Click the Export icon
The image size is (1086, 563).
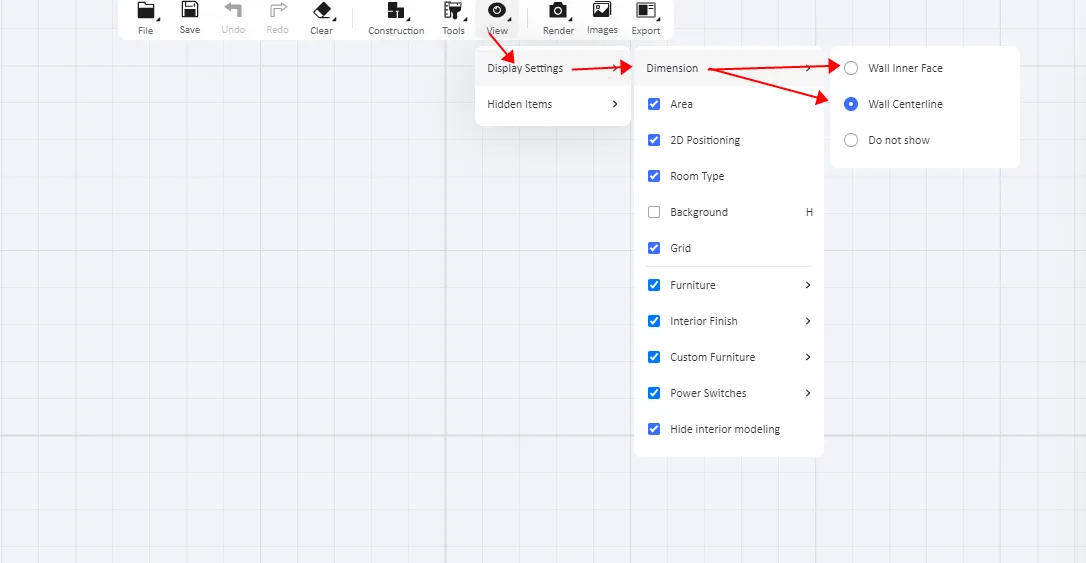point(646,12)
